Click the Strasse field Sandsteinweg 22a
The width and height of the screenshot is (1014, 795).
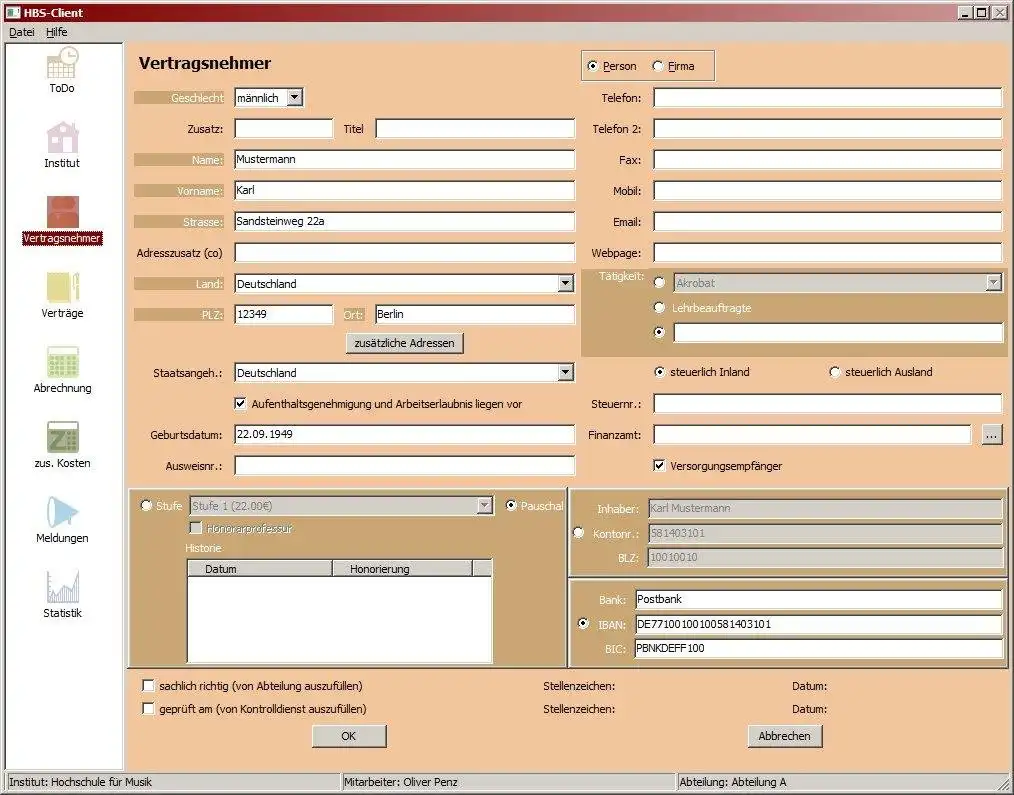[404, 221]
